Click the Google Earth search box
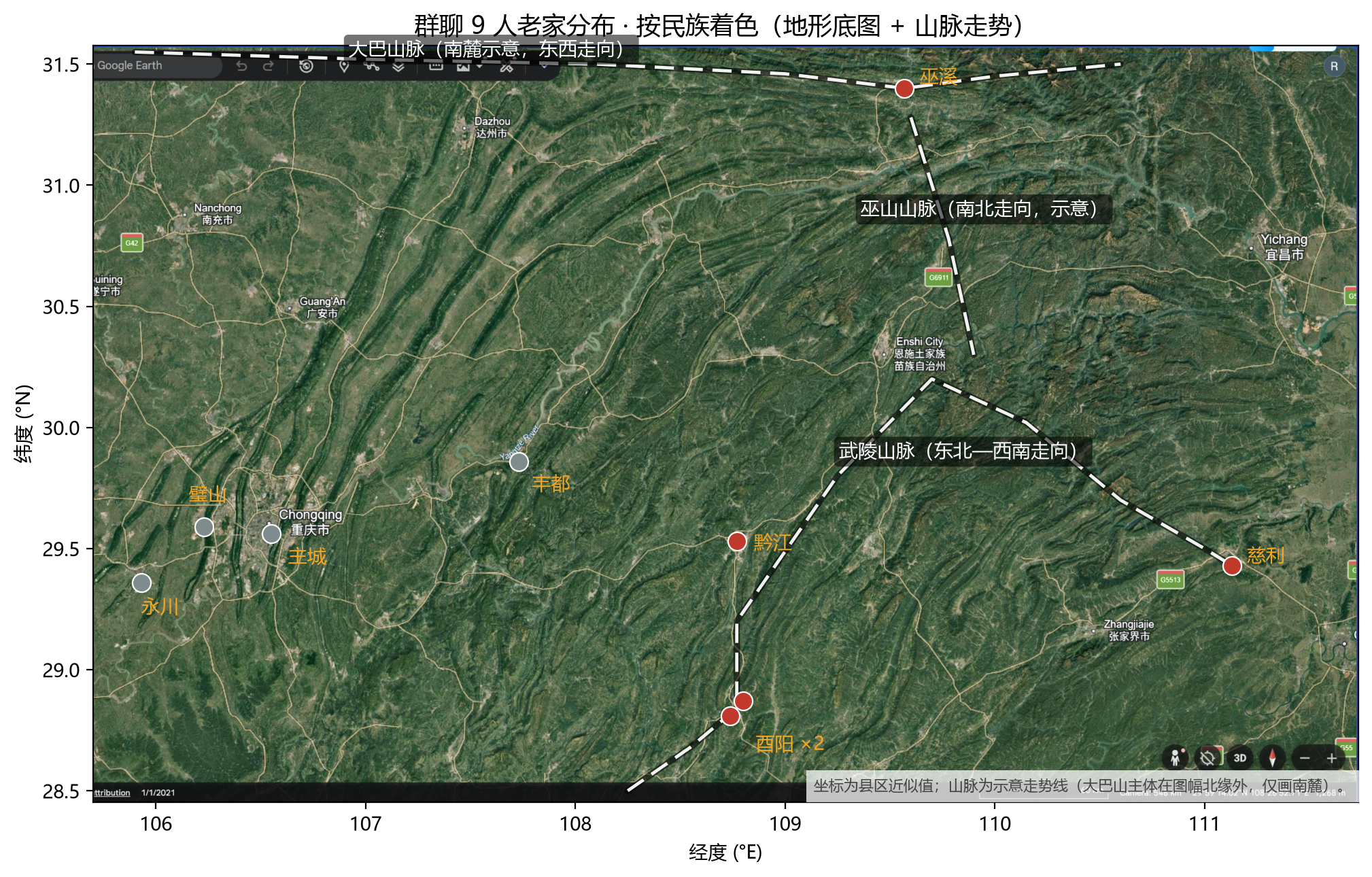The height and width of the screenshot is (877, 1372). [158, 66]
